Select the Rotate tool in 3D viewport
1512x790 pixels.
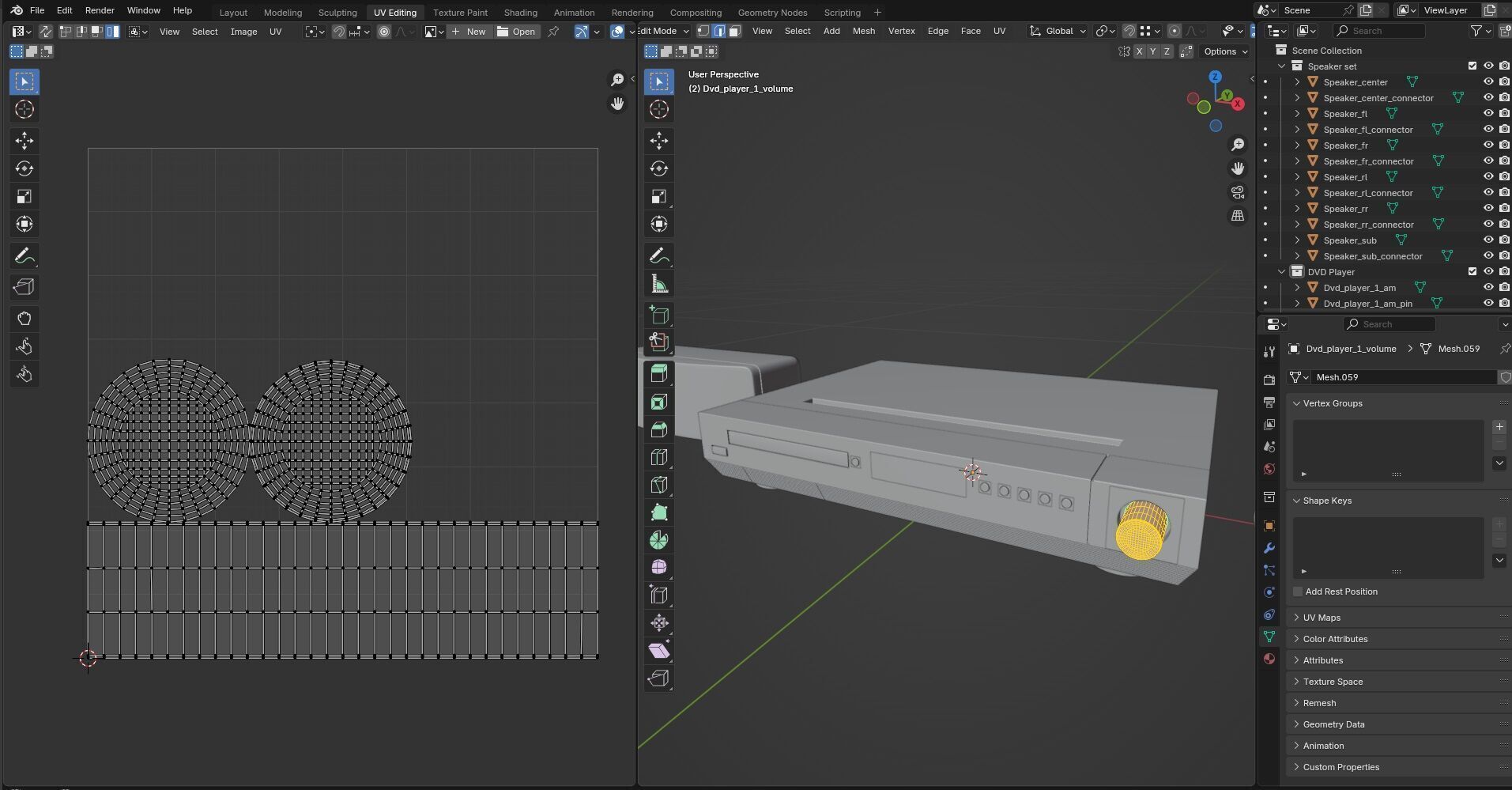658,168
